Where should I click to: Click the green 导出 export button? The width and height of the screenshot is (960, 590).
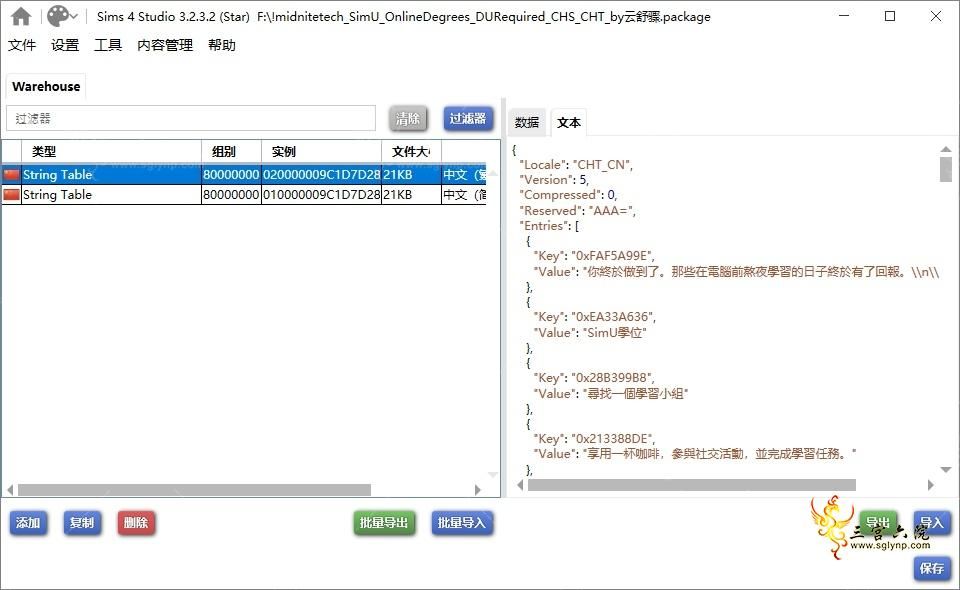[878, 523]
